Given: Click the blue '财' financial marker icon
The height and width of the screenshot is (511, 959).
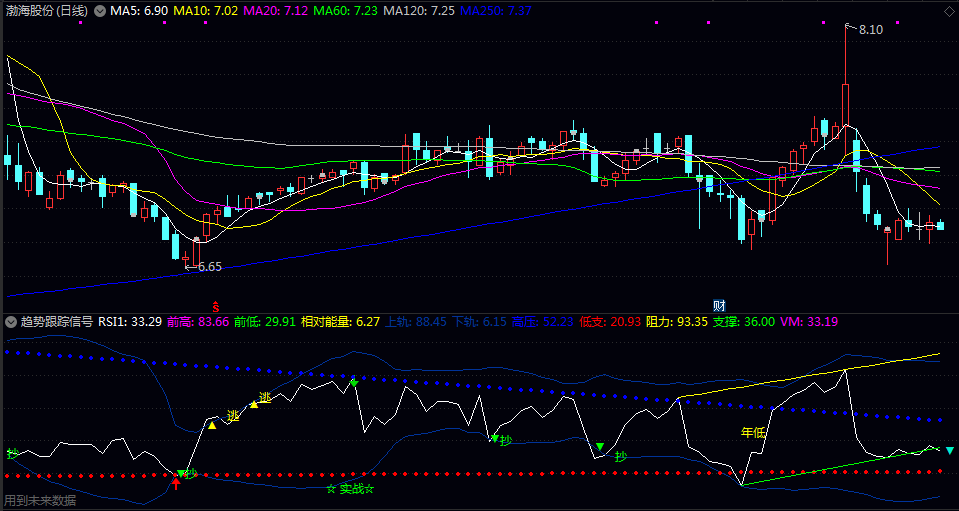Looking at the screenshot, I should 718,303.
